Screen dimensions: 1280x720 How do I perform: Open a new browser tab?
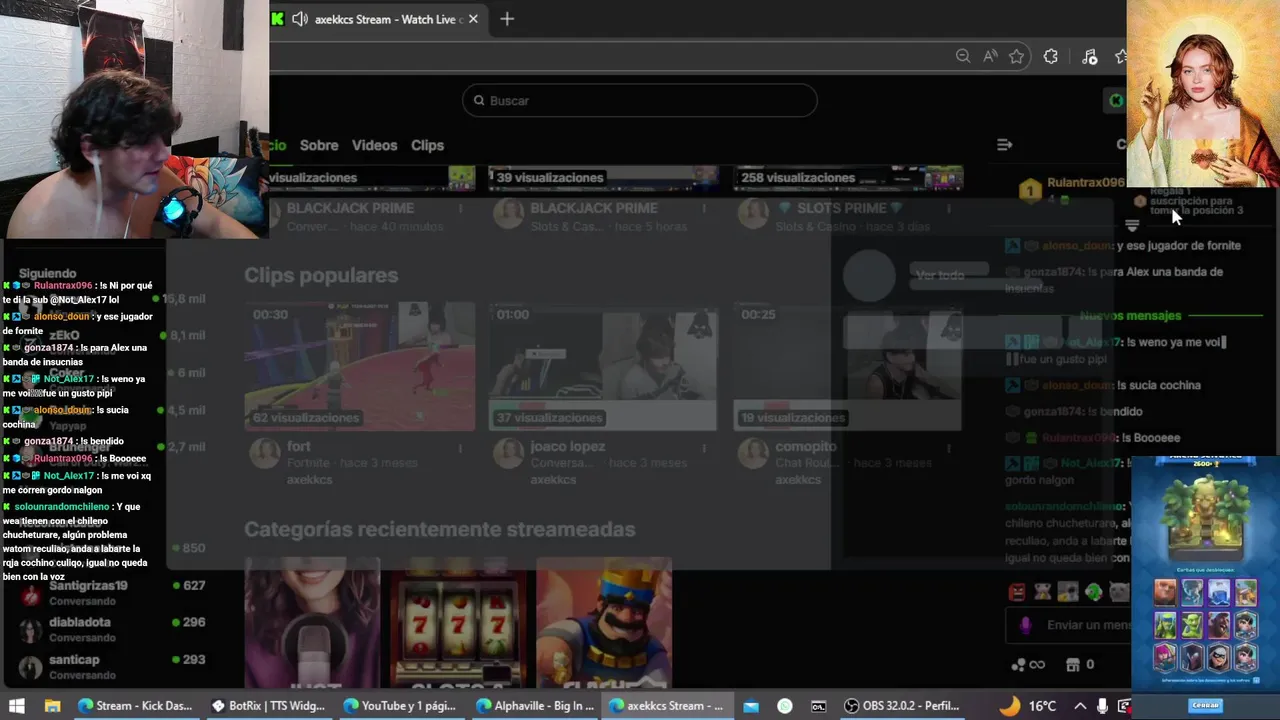507,19
